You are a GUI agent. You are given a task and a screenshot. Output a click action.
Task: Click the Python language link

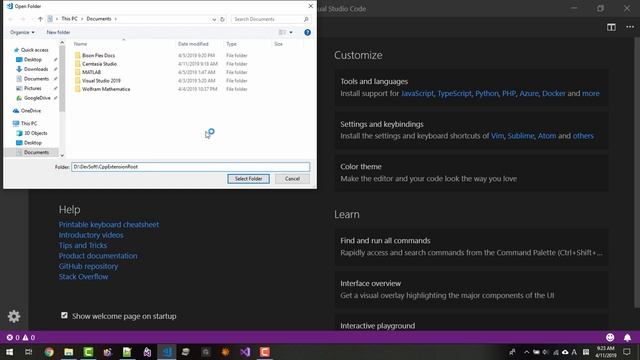point(487,93)
